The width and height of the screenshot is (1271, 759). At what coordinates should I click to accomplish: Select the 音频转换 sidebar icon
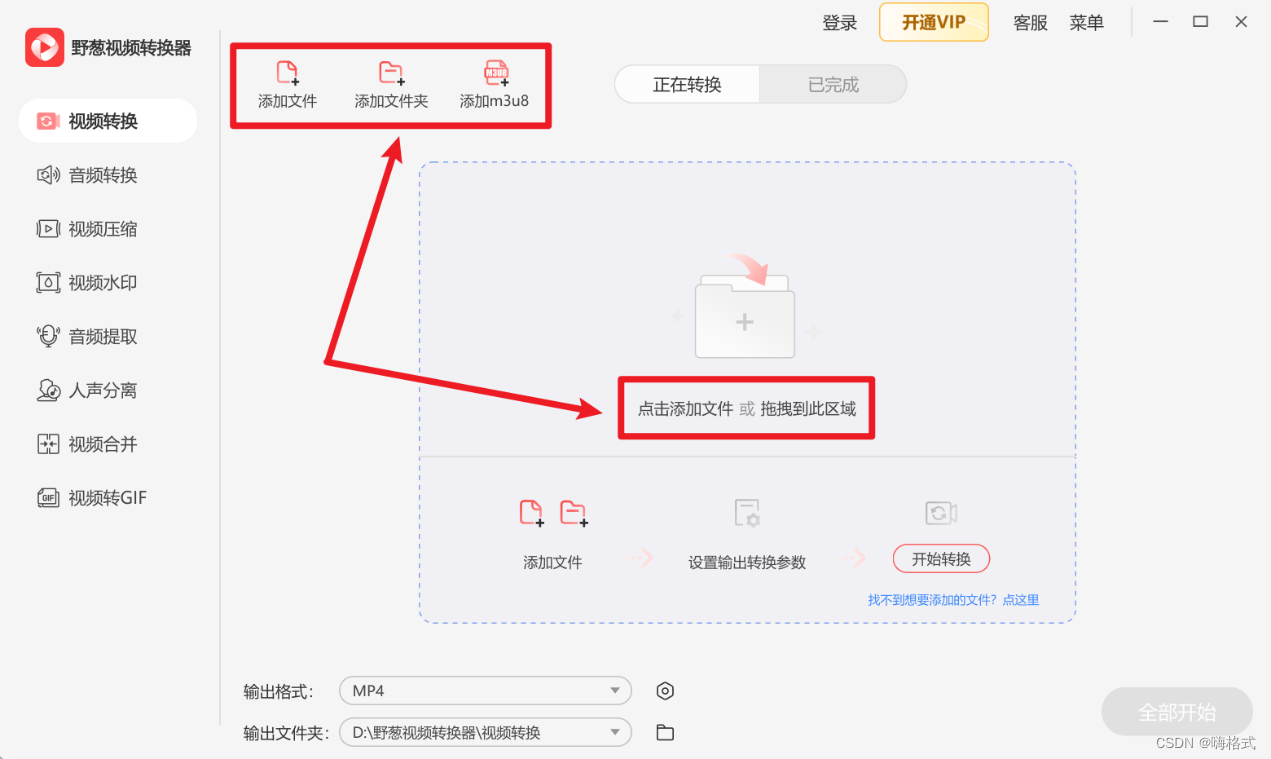coord(107,175)
